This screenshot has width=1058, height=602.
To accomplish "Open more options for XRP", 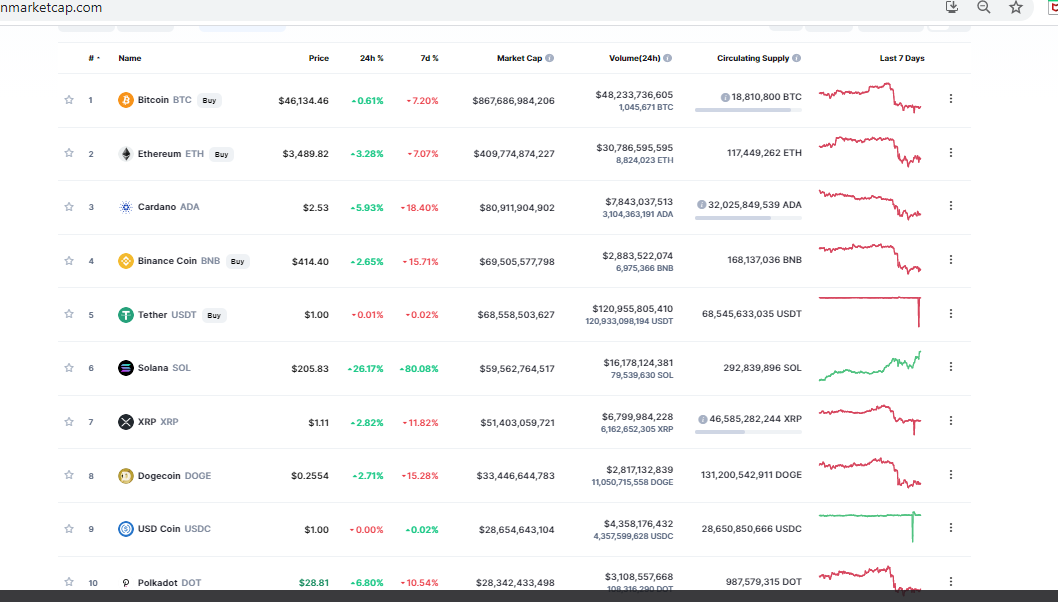I will [951, 420].
